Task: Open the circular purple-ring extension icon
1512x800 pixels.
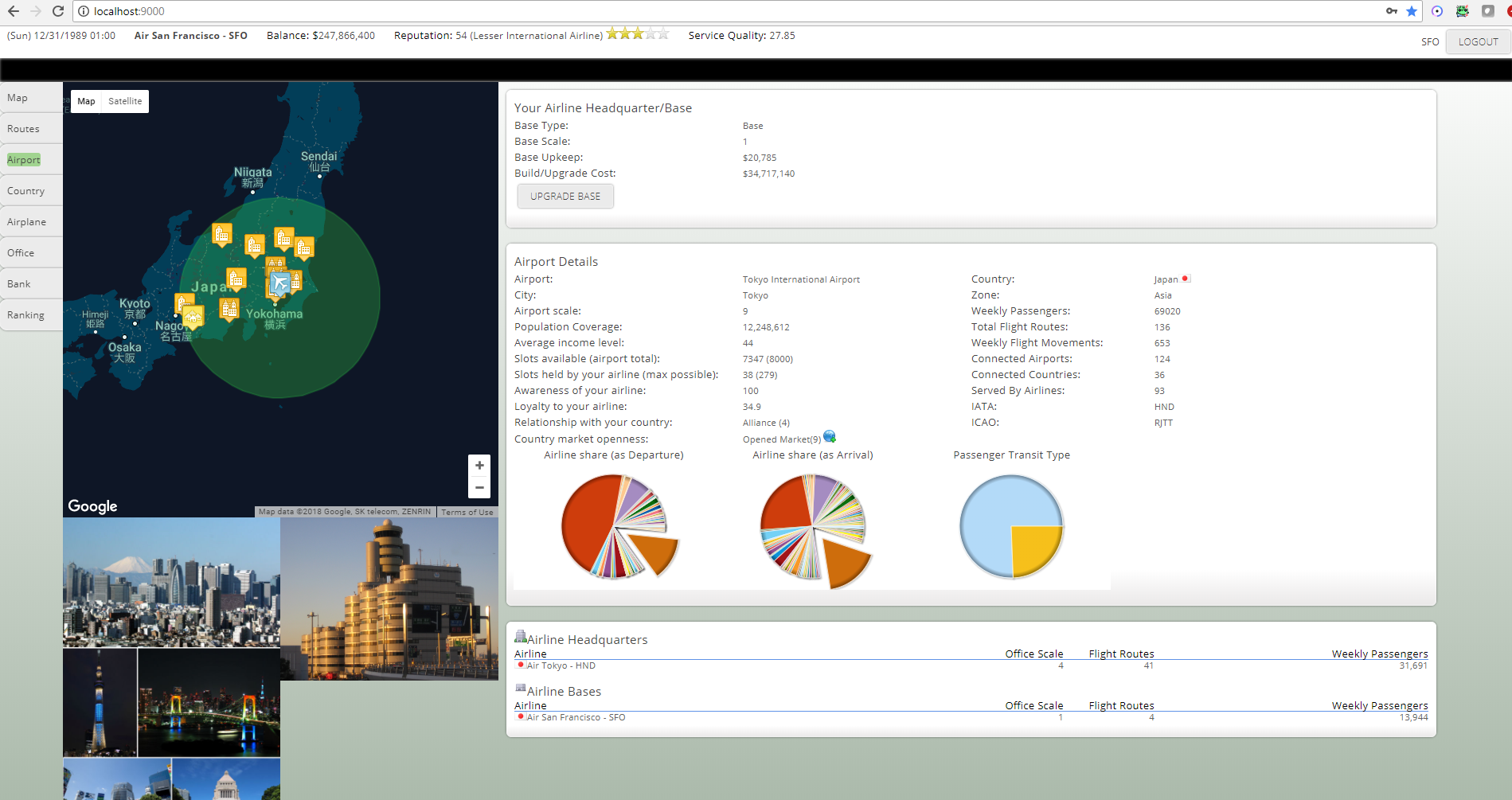Action: coord(1437,11)
